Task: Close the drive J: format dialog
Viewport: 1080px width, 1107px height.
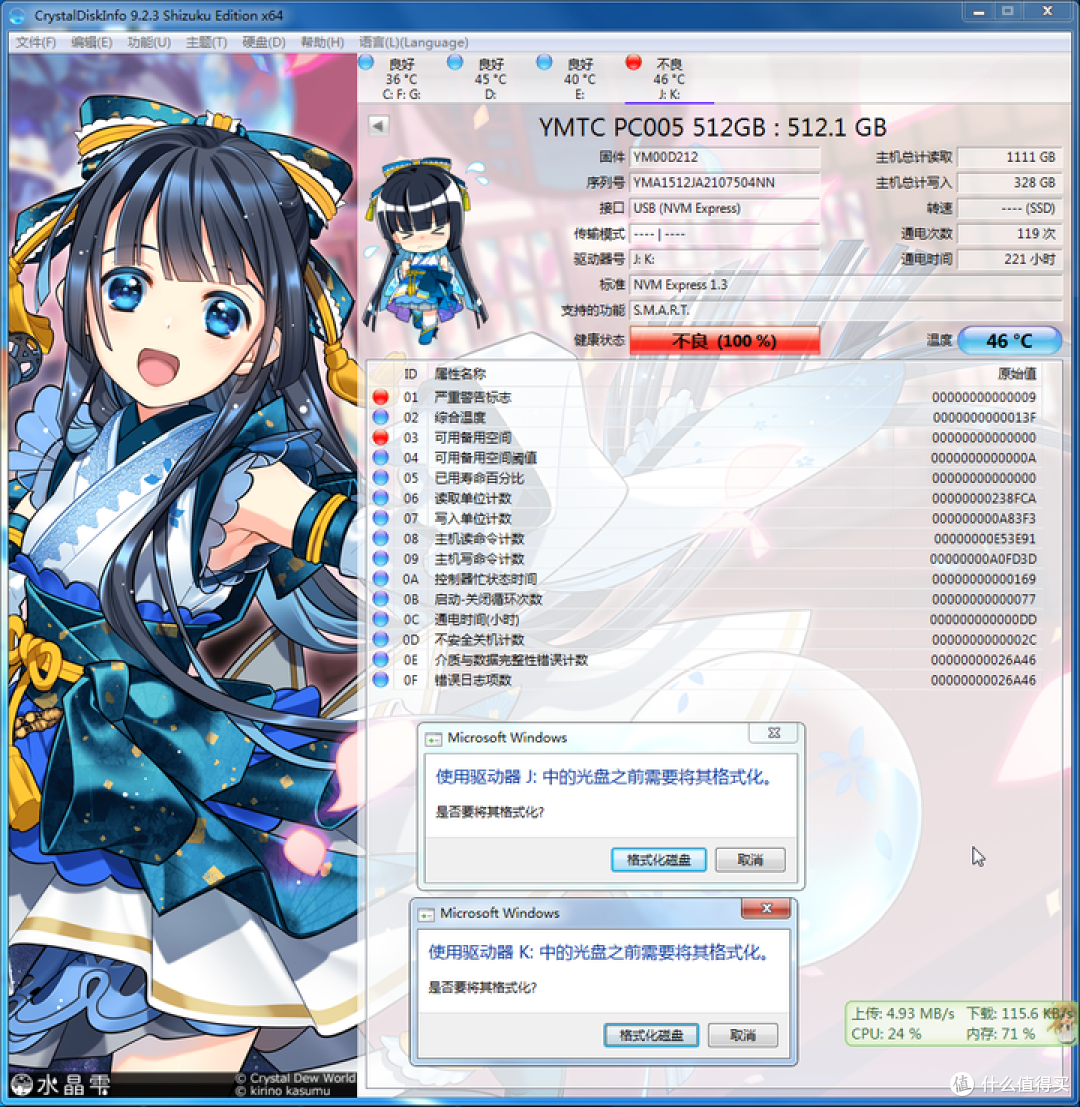Action: (774, 733)
